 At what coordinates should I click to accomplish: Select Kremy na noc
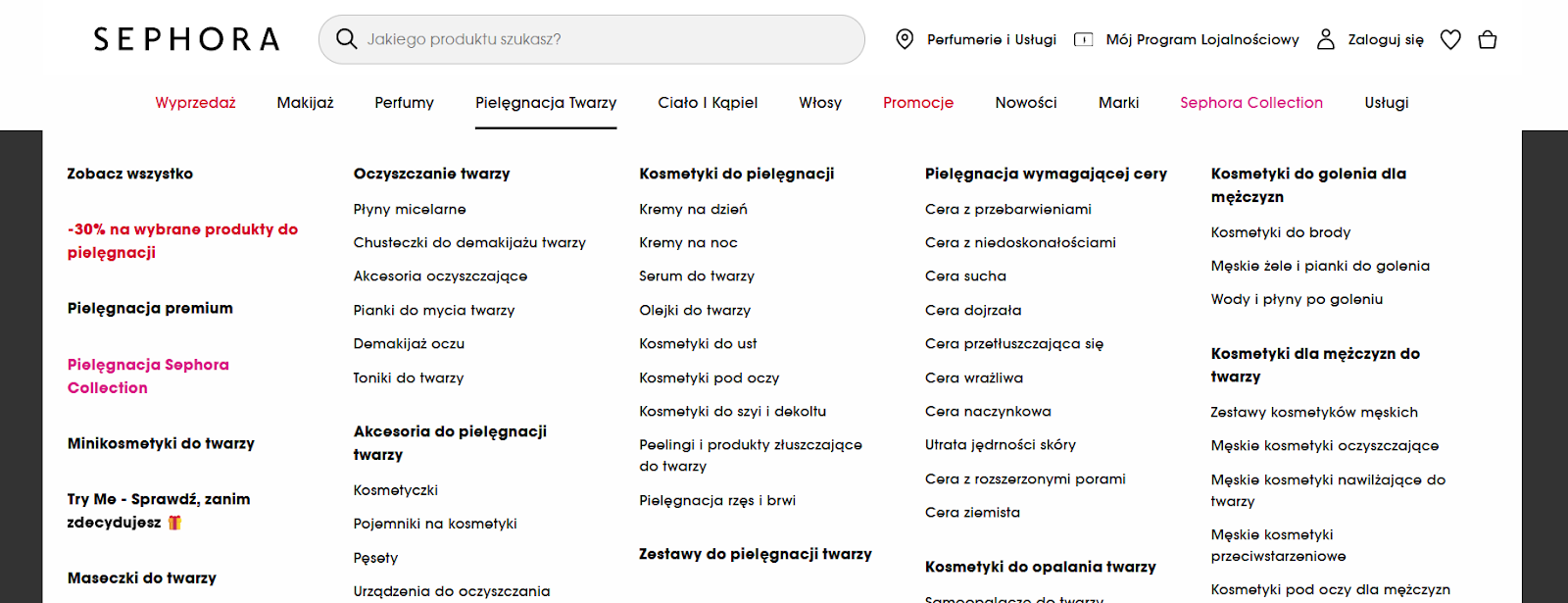pyautogui.click(x=688, y=243)
